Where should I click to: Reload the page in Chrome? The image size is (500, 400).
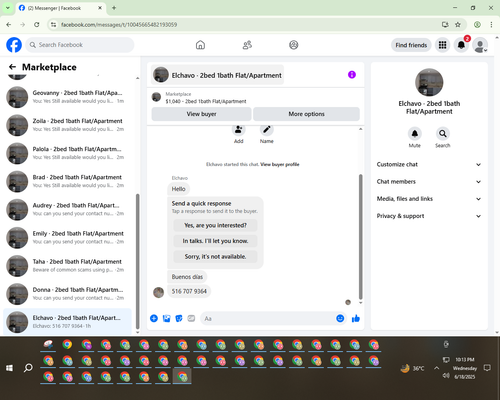pos(37,25)
